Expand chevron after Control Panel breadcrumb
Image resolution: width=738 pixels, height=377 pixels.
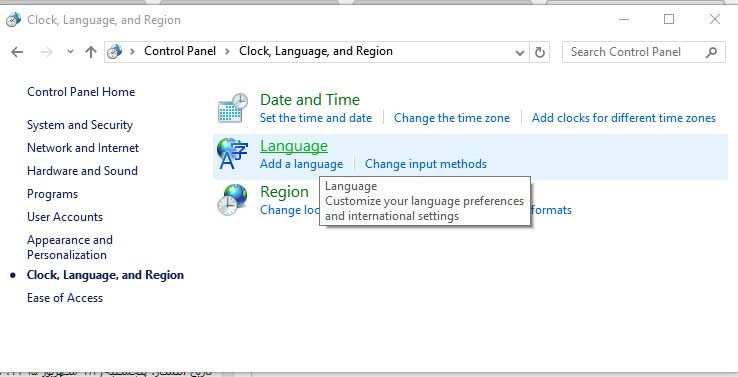(227, 51)
